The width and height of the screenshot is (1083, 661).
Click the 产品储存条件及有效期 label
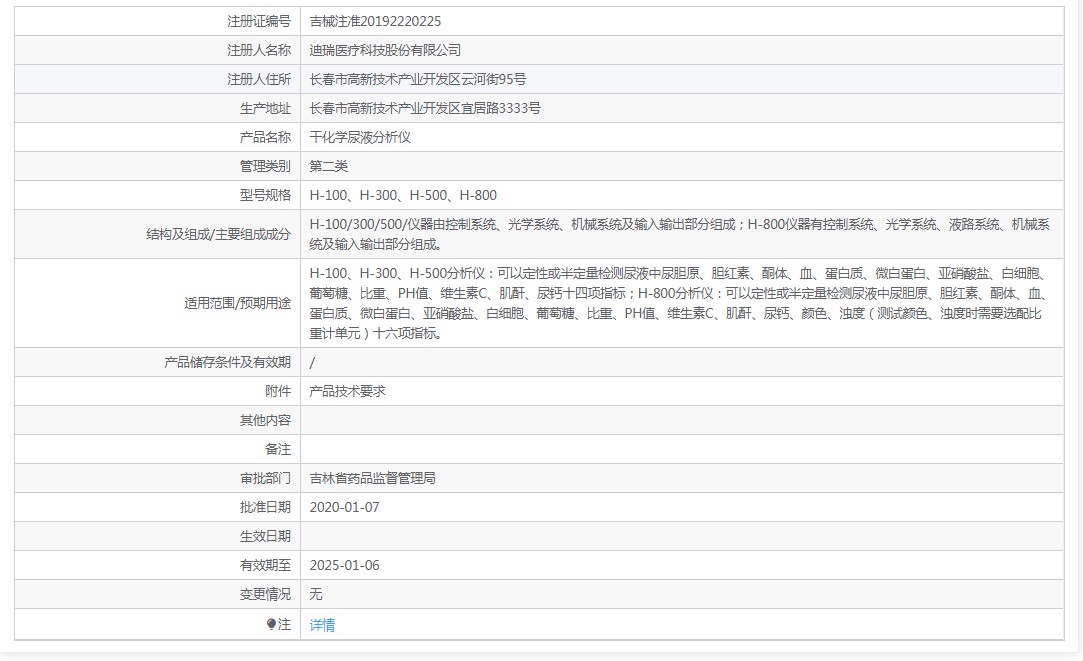click(x=227, y=363)
